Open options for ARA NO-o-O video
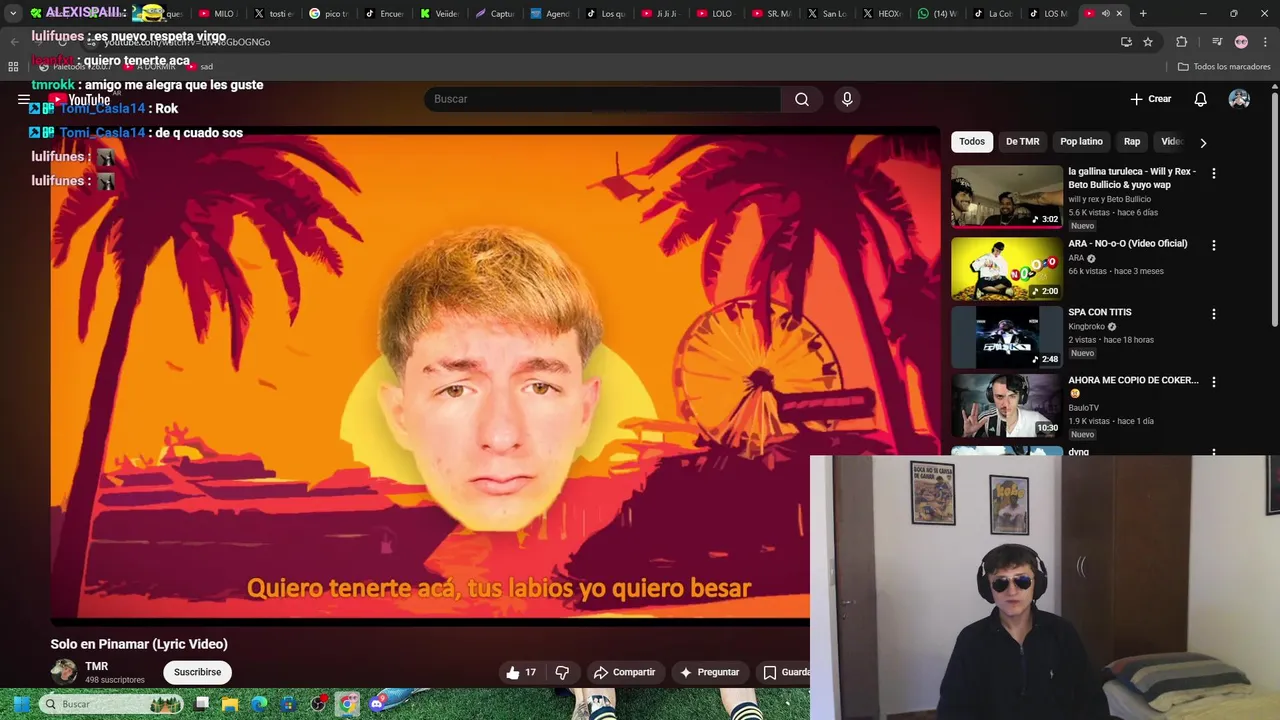This screenshot has height=720, width=1280. pyautogui.click(x=1213, y=245)
